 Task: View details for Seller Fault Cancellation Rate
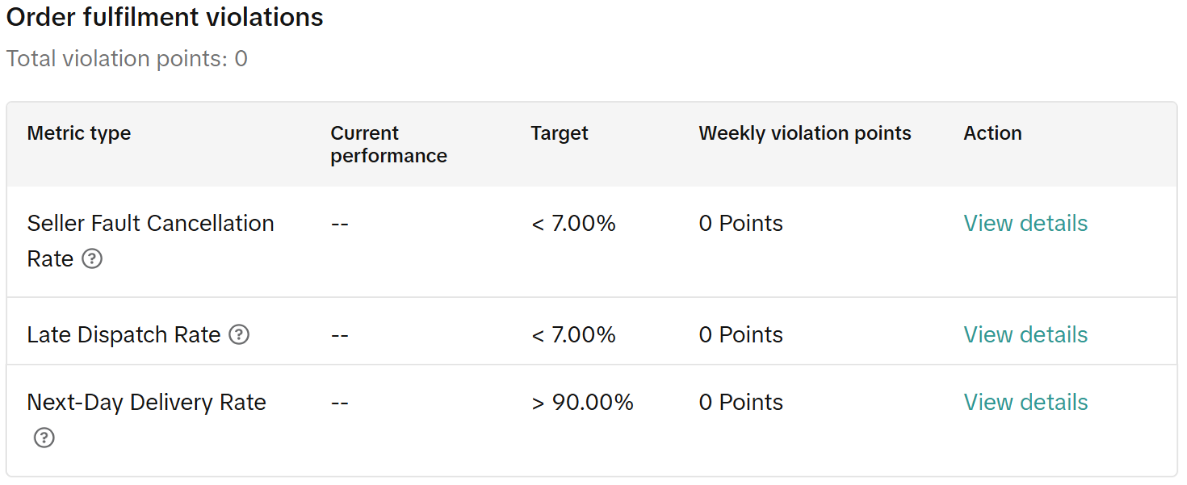(1025, 224)
